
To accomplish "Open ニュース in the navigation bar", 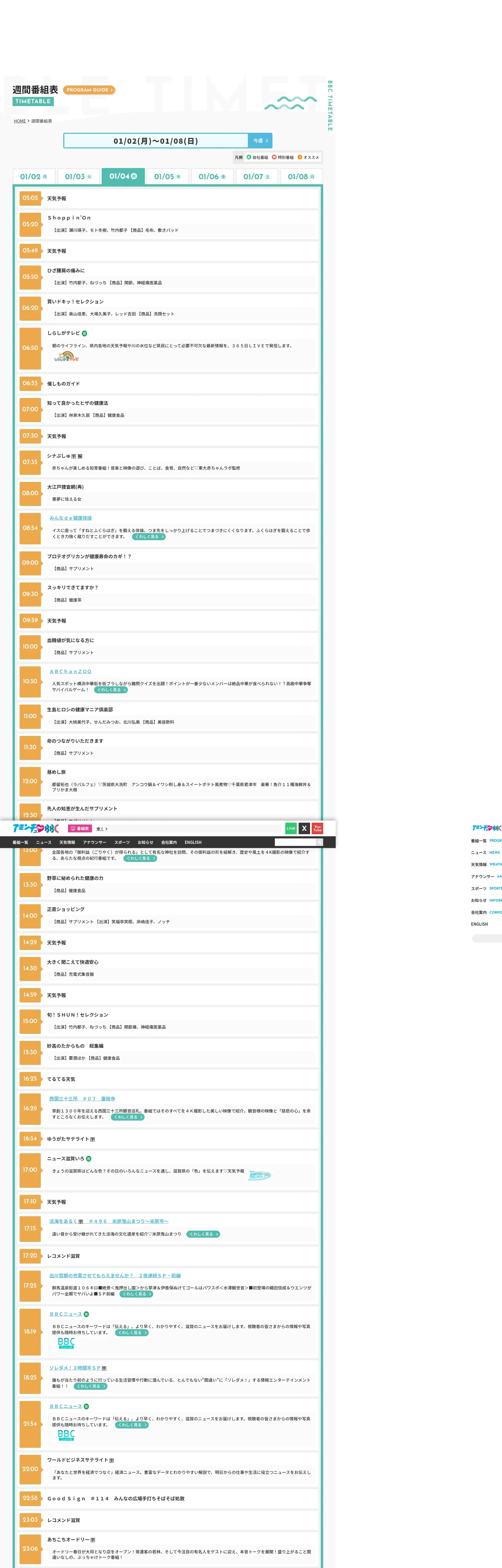I will tap(44, 843).
